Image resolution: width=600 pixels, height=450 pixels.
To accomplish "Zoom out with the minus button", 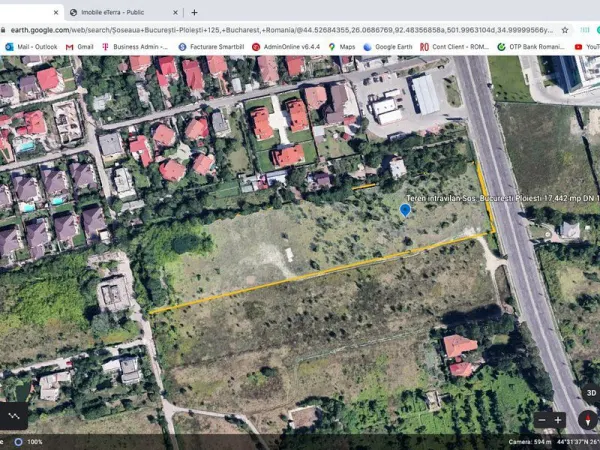I will [542, 420].
